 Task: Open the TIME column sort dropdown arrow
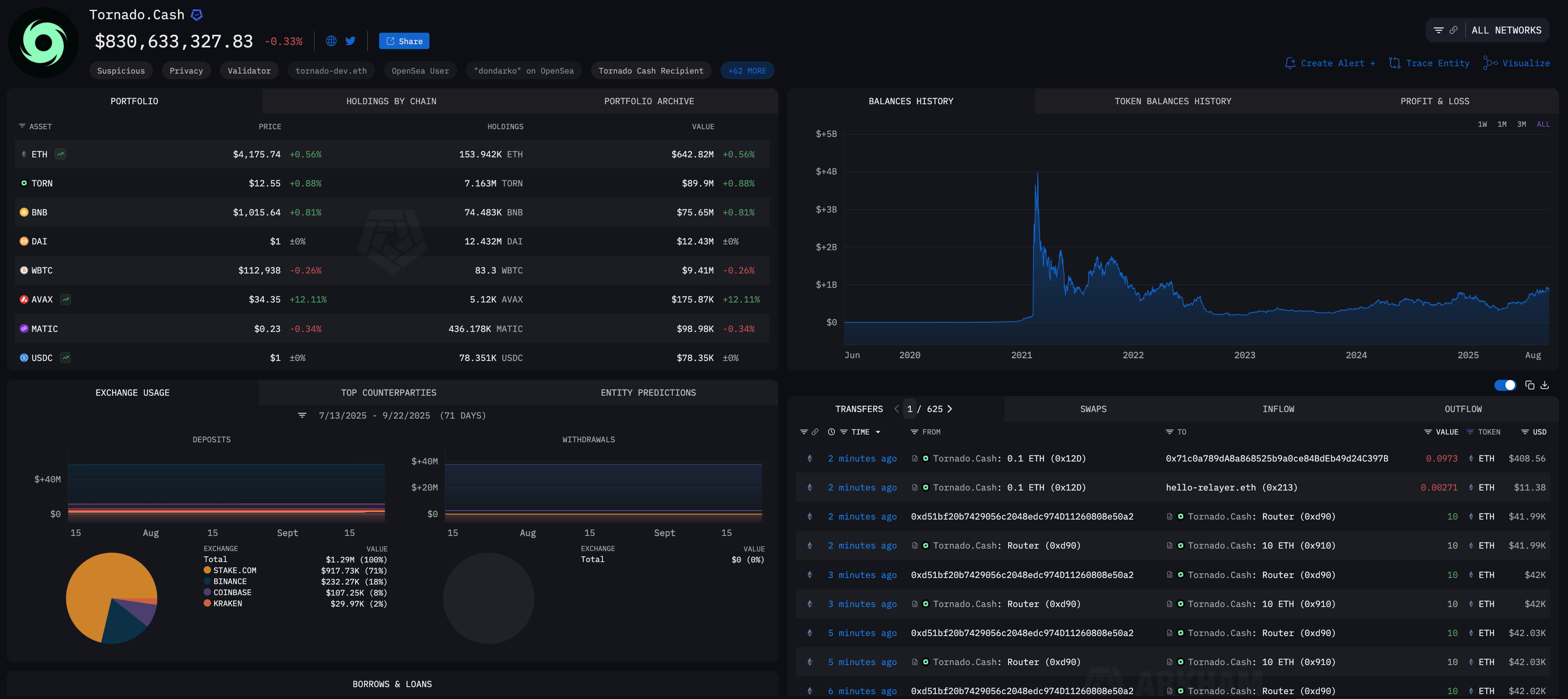point(878,432)
